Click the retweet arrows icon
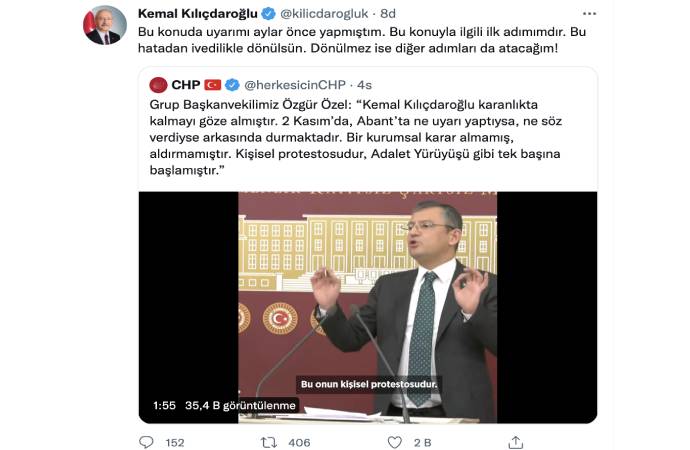The height and width of the screenshot is (450, 690). click(x=268, y=442)
